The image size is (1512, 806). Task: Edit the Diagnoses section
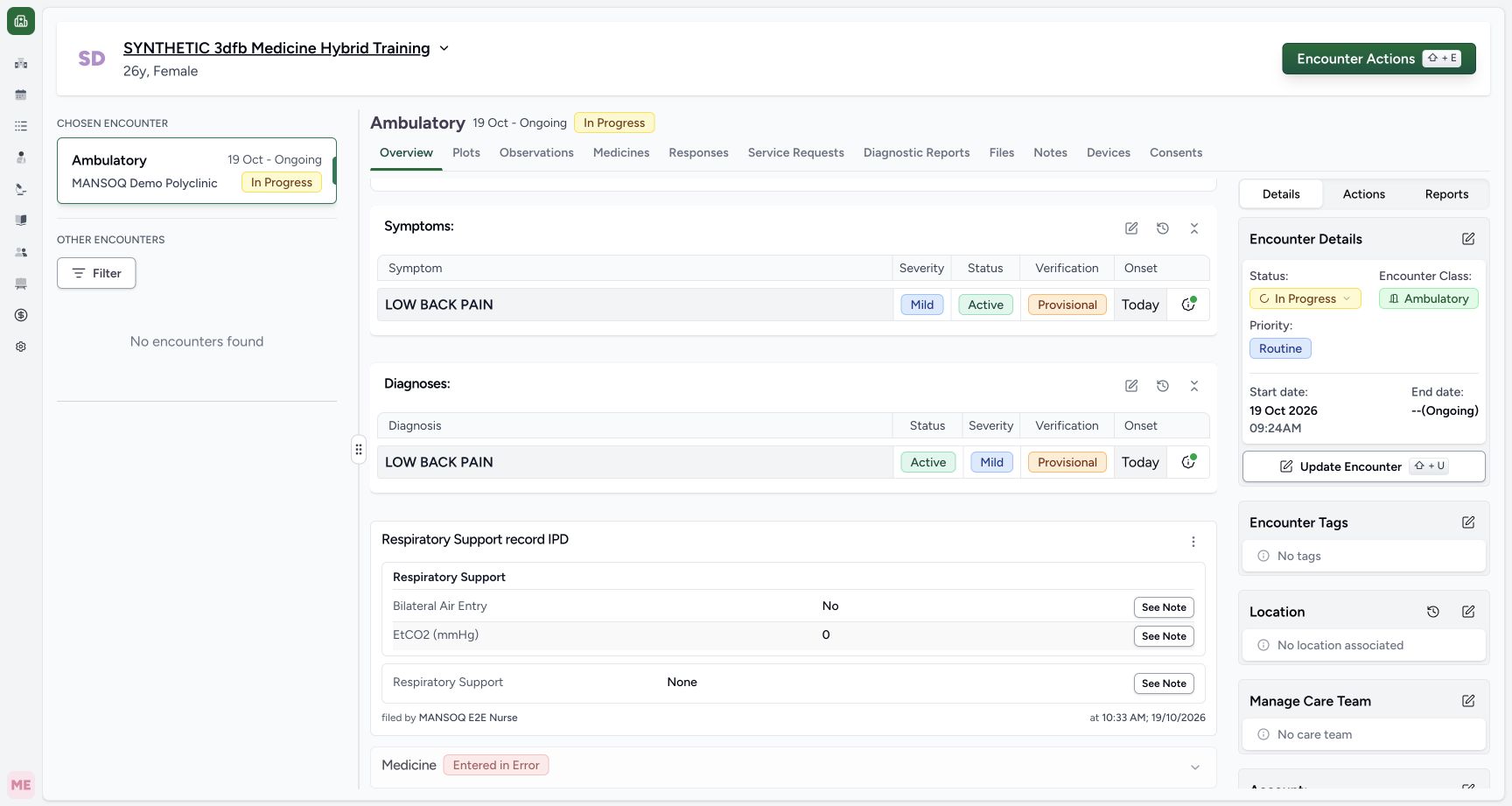tap(1131, 386)
